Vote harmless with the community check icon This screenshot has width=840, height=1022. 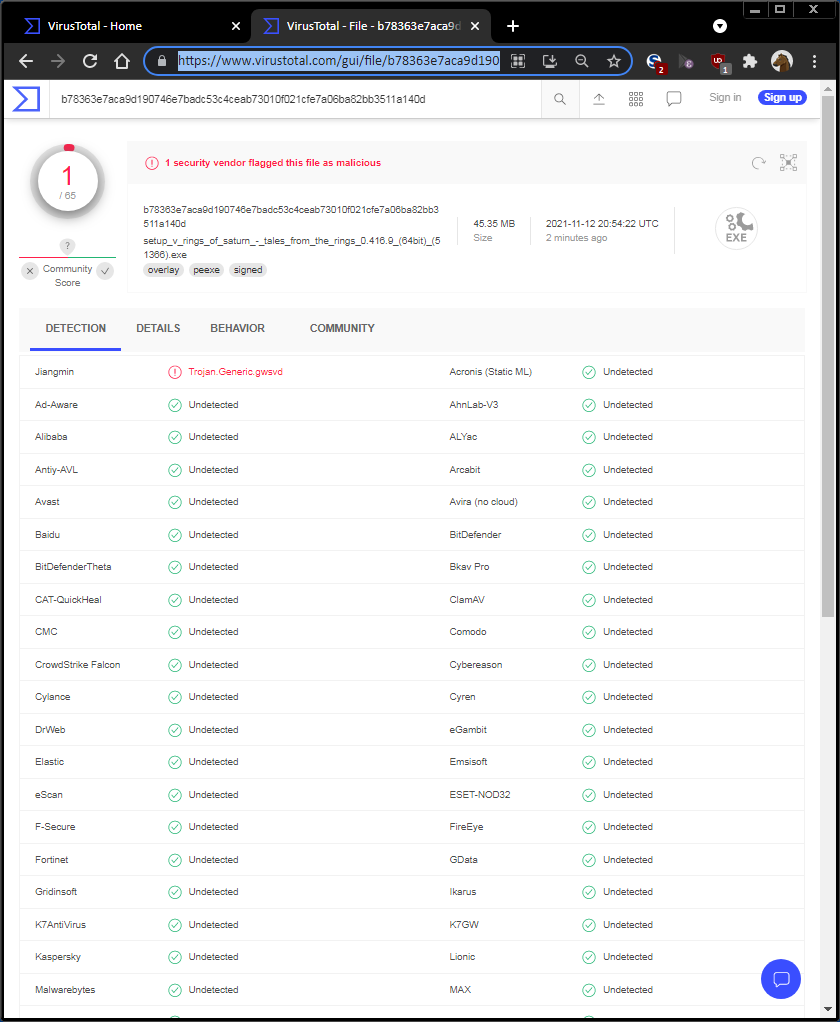106,271
